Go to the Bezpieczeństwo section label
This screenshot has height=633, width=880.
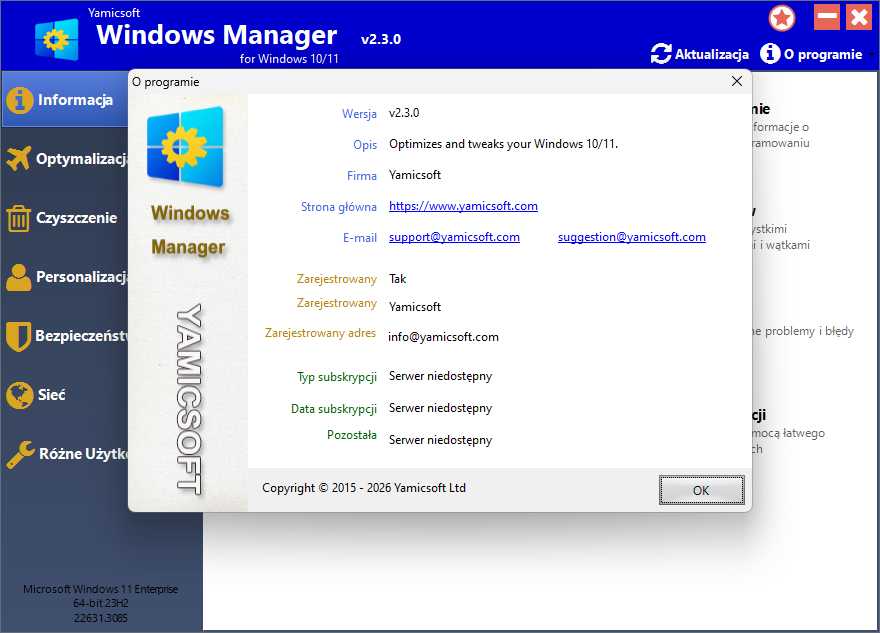pos(82,336)
